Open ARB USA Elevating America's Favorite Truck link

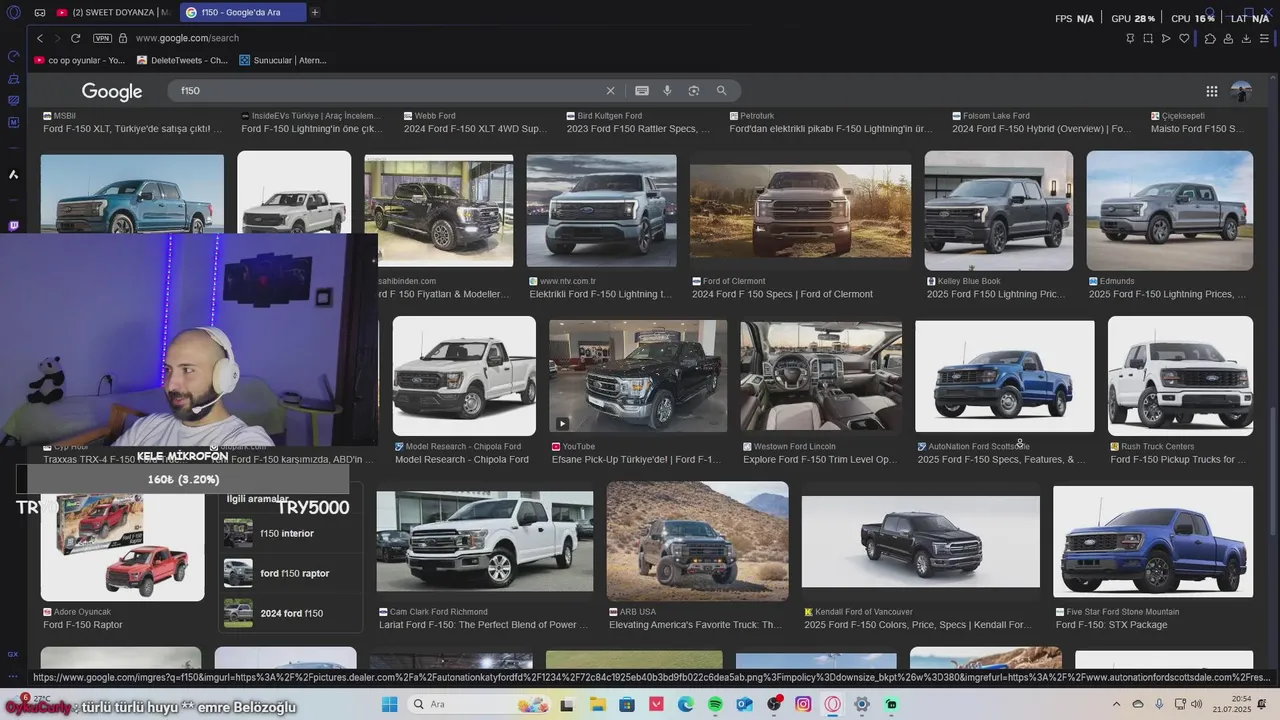point(695,625)
